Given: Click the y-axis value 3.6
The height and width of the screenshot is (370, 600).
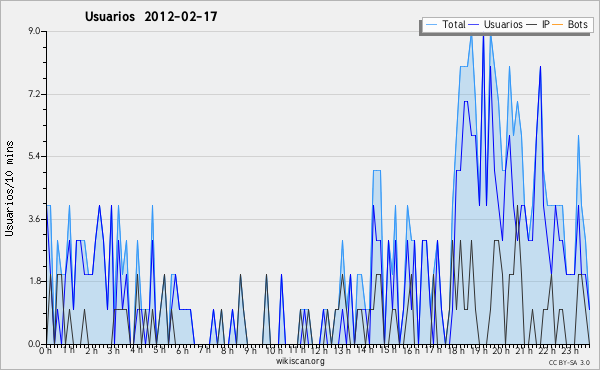Looking at the screenshot, I should click(34, 219).
